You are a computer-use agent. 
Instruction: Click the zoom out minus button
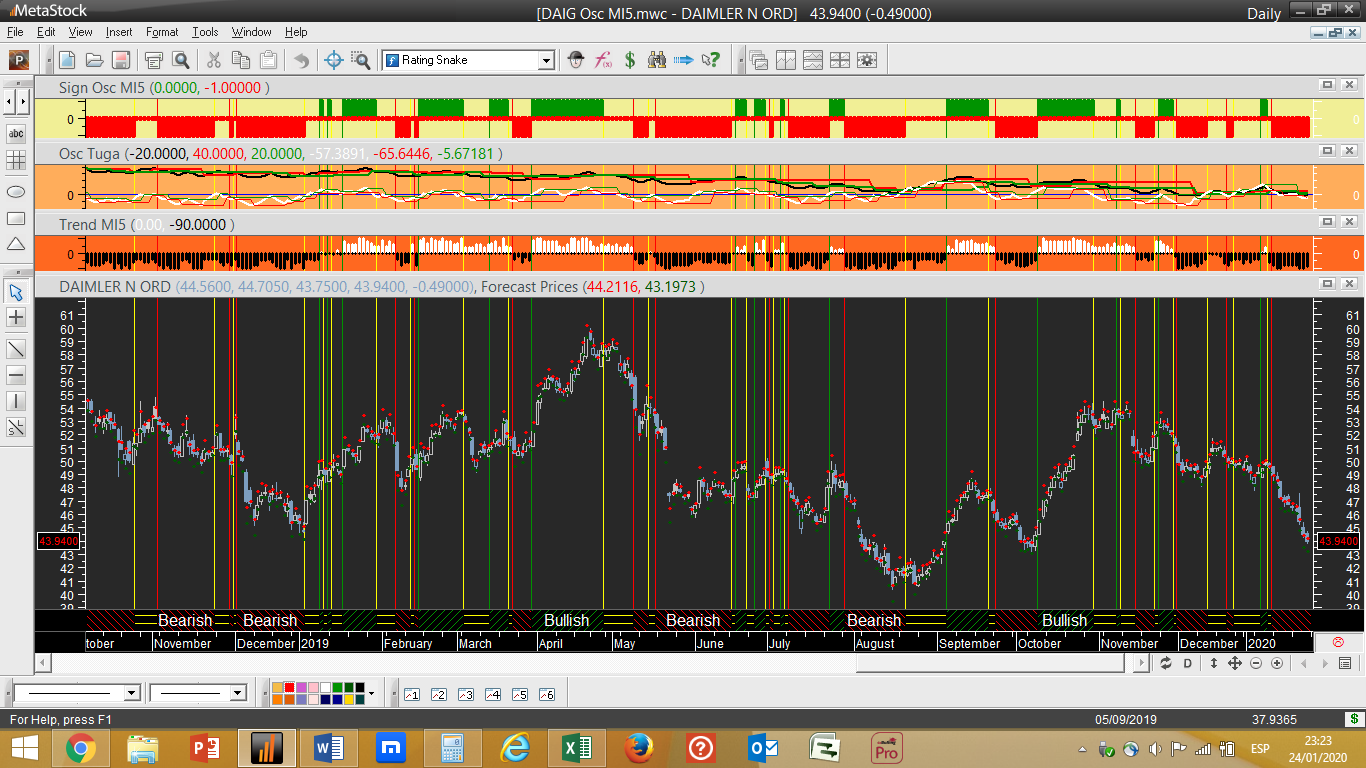(x=1256, y=663)
